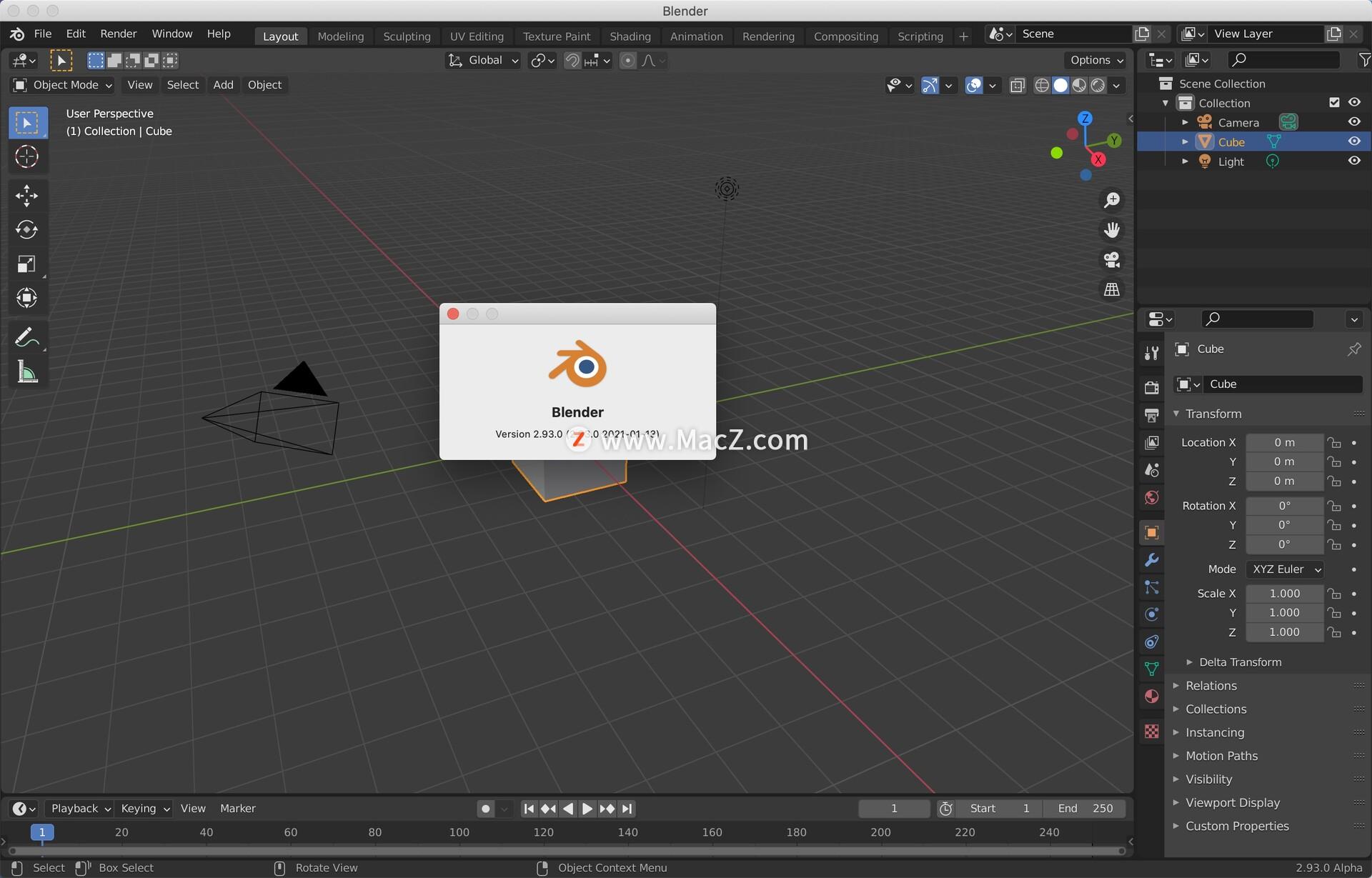Select the Rotate tool
Image resolution: width=1372 pixels, height=878 pixels.
point(26,229)
